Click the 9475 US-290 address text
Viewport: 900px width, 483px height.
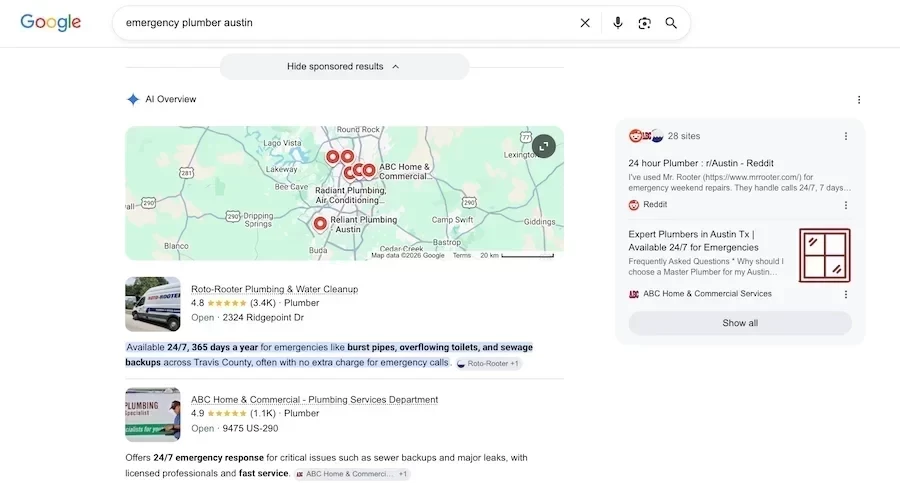(x=250, y=428)
